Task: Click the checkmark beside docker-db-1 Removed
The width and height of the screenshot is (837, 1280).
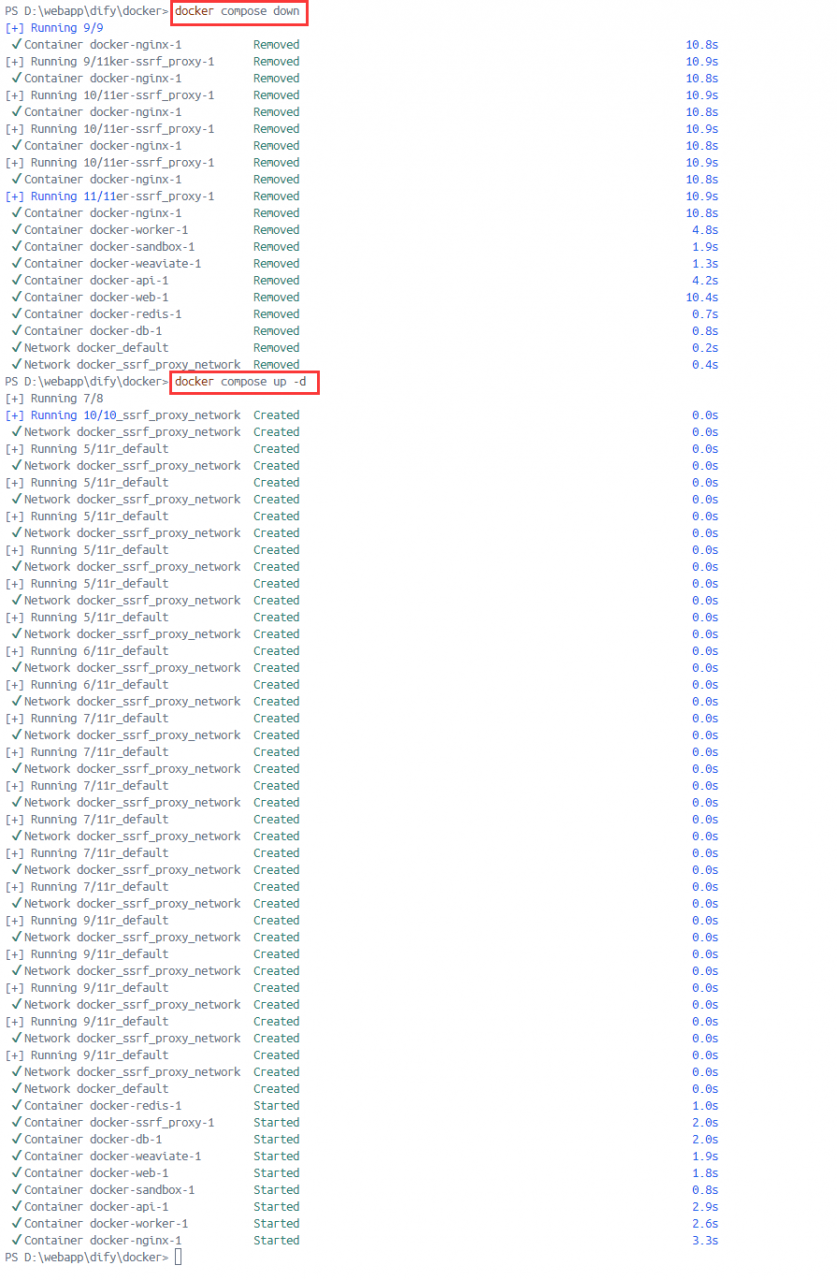Action: 16,331
